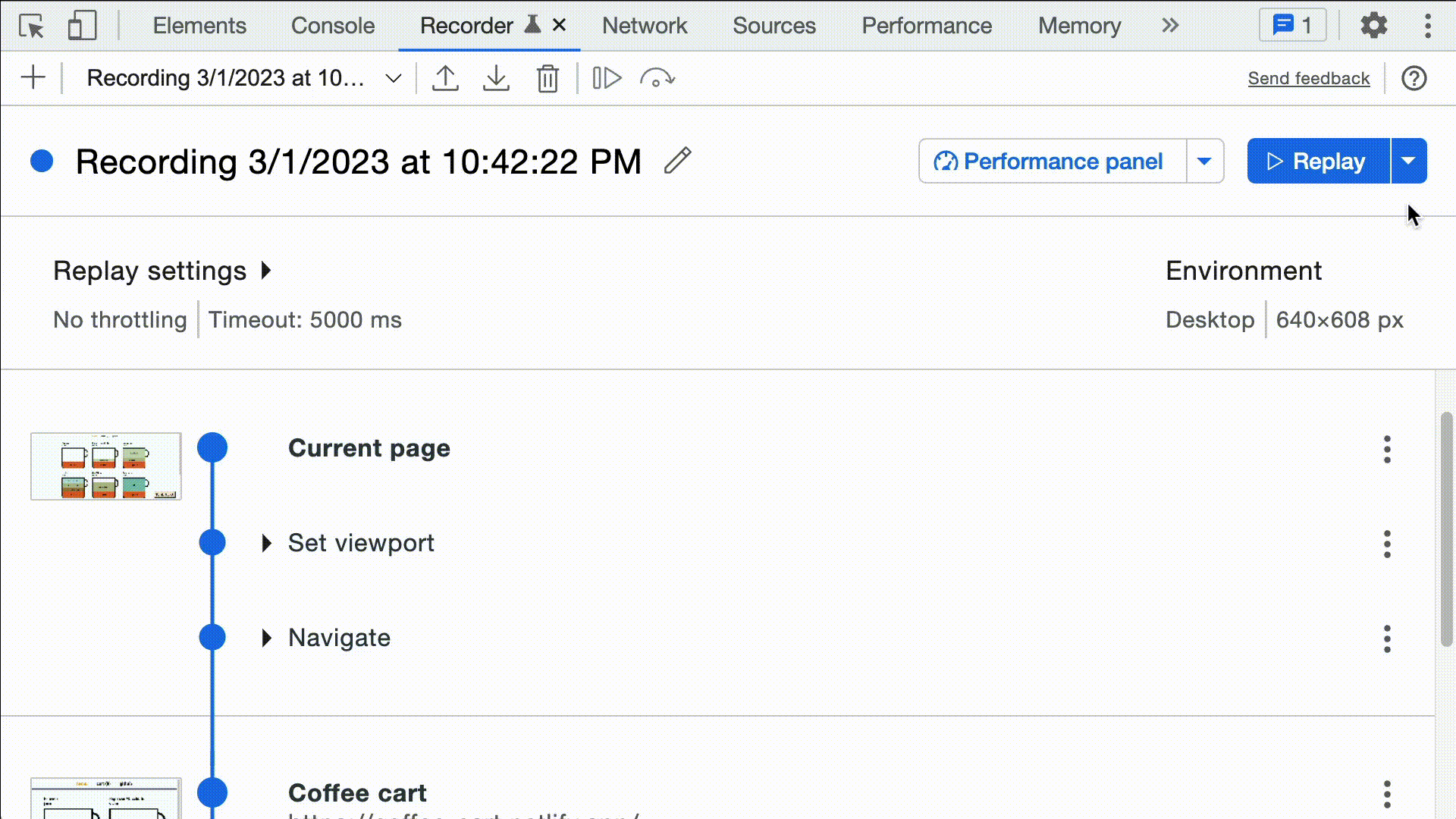This screenshot has width=1456, height=819.
Task: Click the three-dot menu for Current page
Action: pos(1387,448)
